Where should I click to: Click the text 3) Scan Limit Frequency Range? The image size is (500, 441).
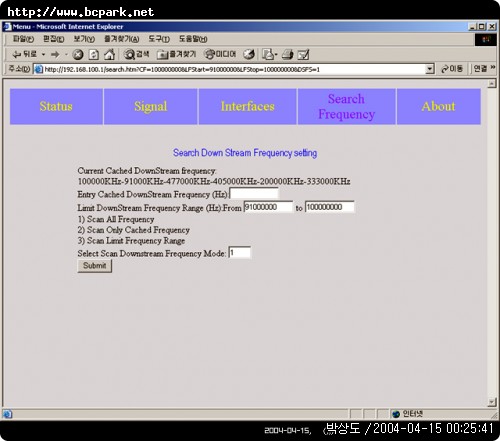[x=131, y=241]
